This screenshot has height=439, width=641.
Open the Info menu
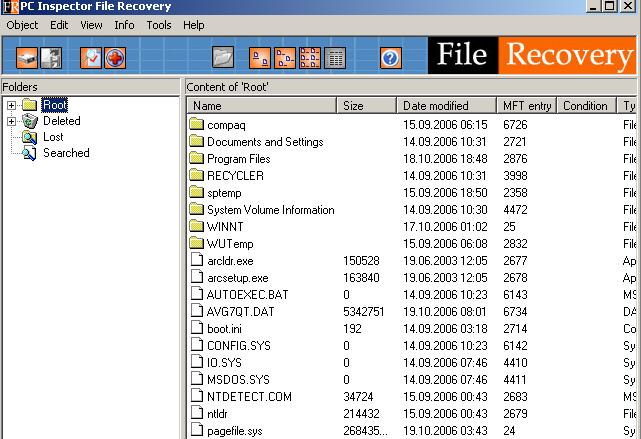124,25
